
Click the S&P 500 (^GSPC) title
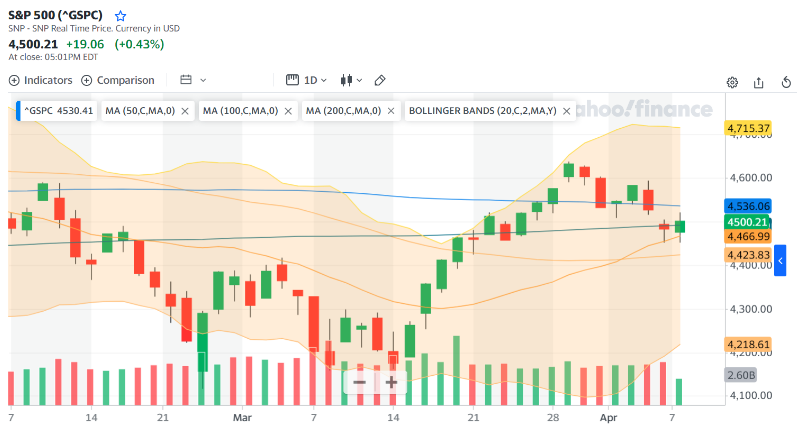[55, 15]
